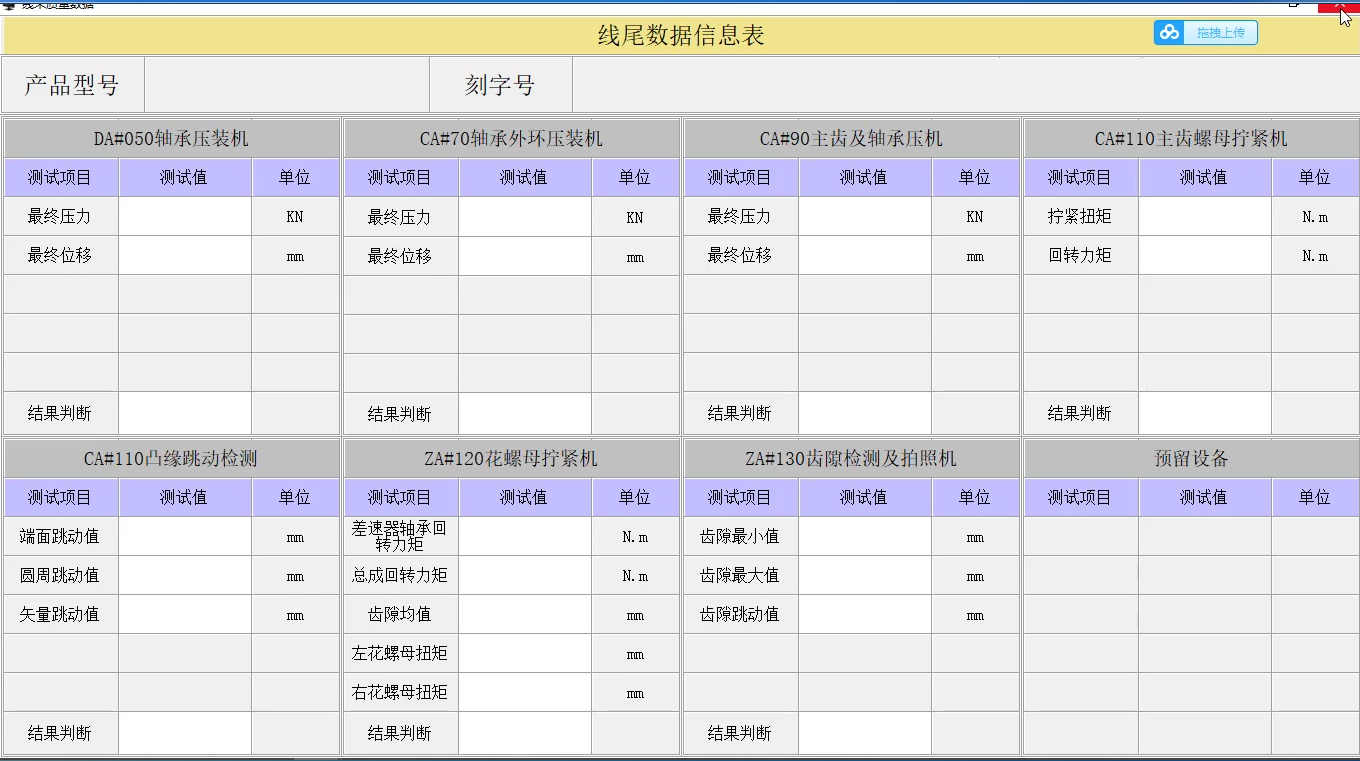
Task: Click the 齿隙最大值 row label
Action: tap(740, 575)
